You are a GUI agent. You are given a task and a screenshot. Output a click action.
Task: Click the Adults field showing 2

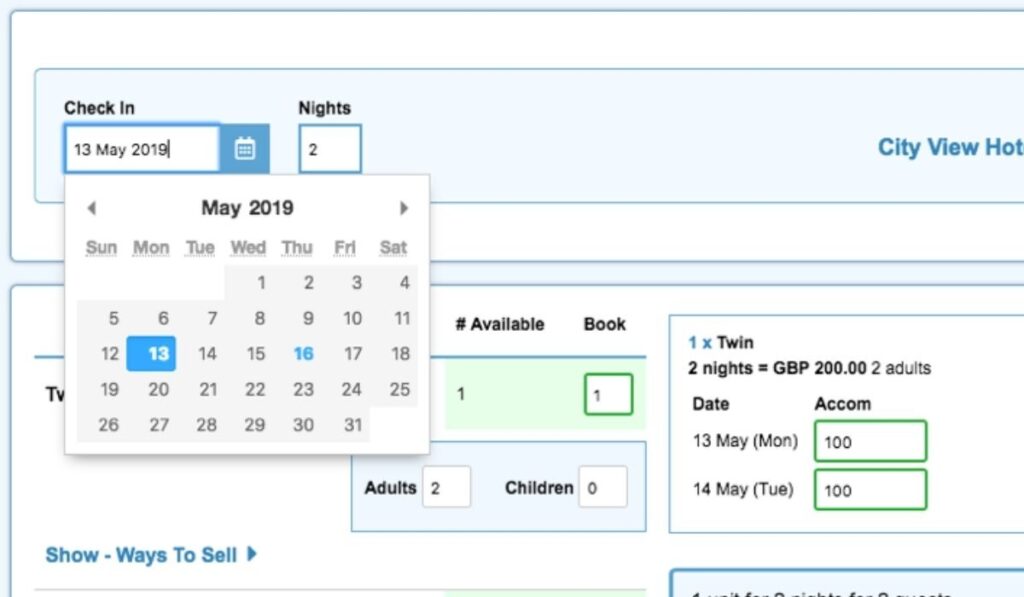tap(447, 487)
